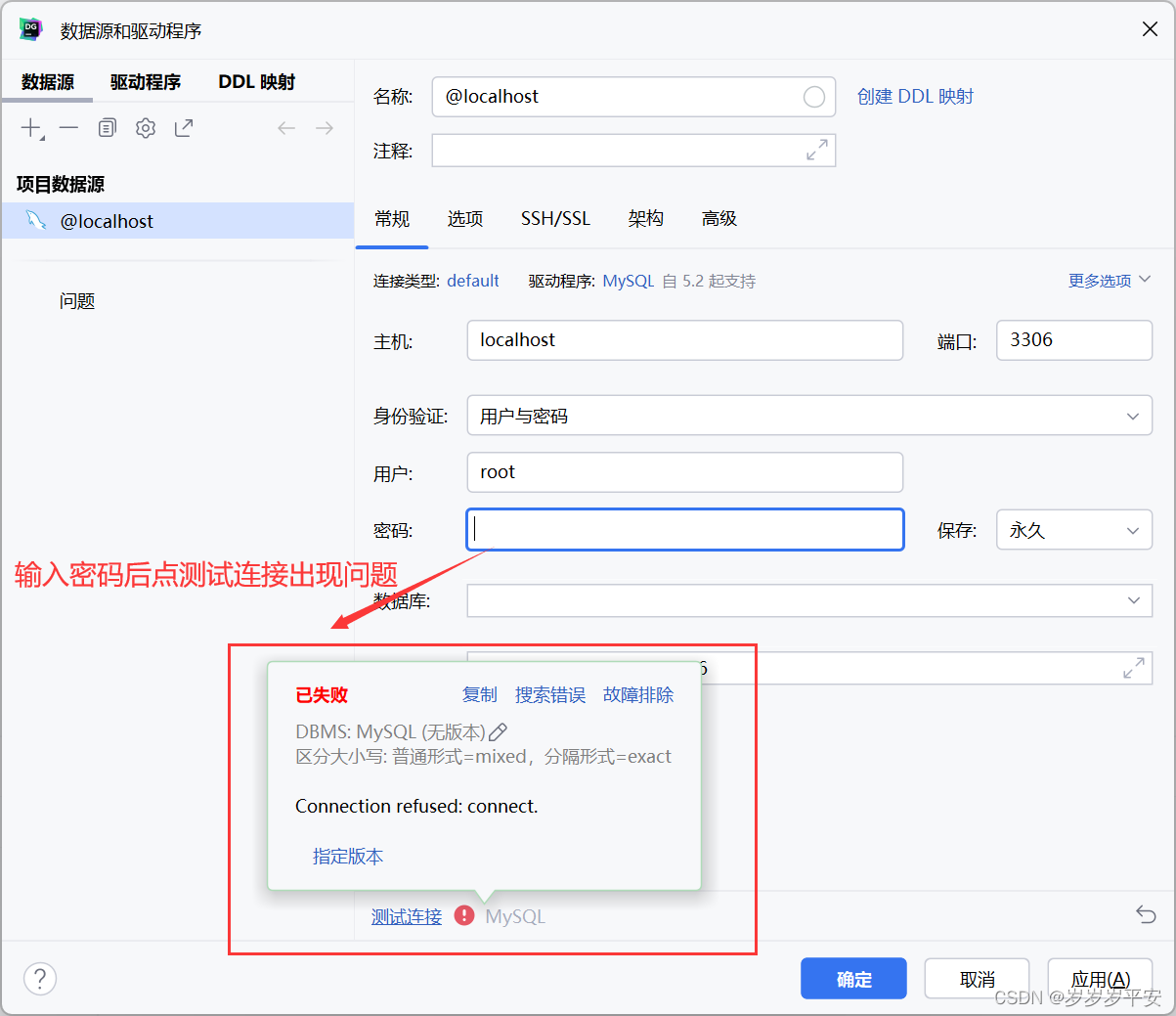The image size is (1176, 1016).
Task: Click 创建 DDL 映射 link
Action: click(915, 97)
